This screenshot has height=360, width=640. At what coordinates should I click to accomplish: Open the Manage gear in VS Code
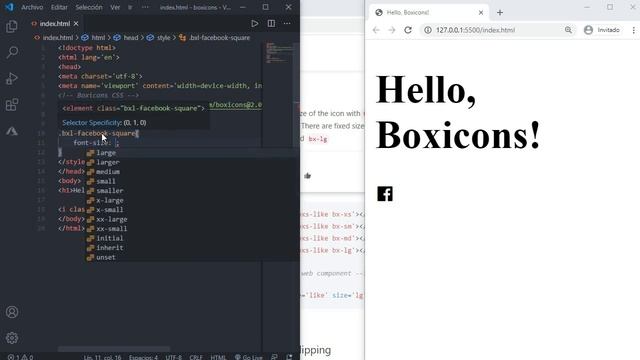point(12,338)
